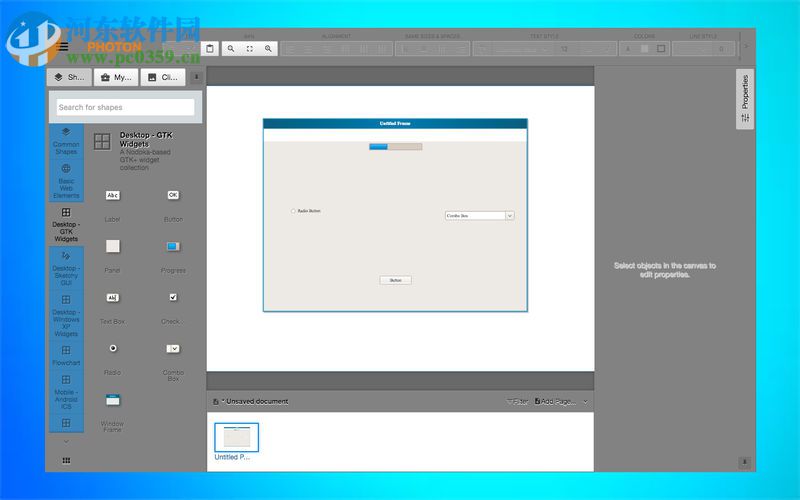This screenshot has width=800, height=500.
Task: Click the zoom in magnifier icon
Action: click(268, 48)
